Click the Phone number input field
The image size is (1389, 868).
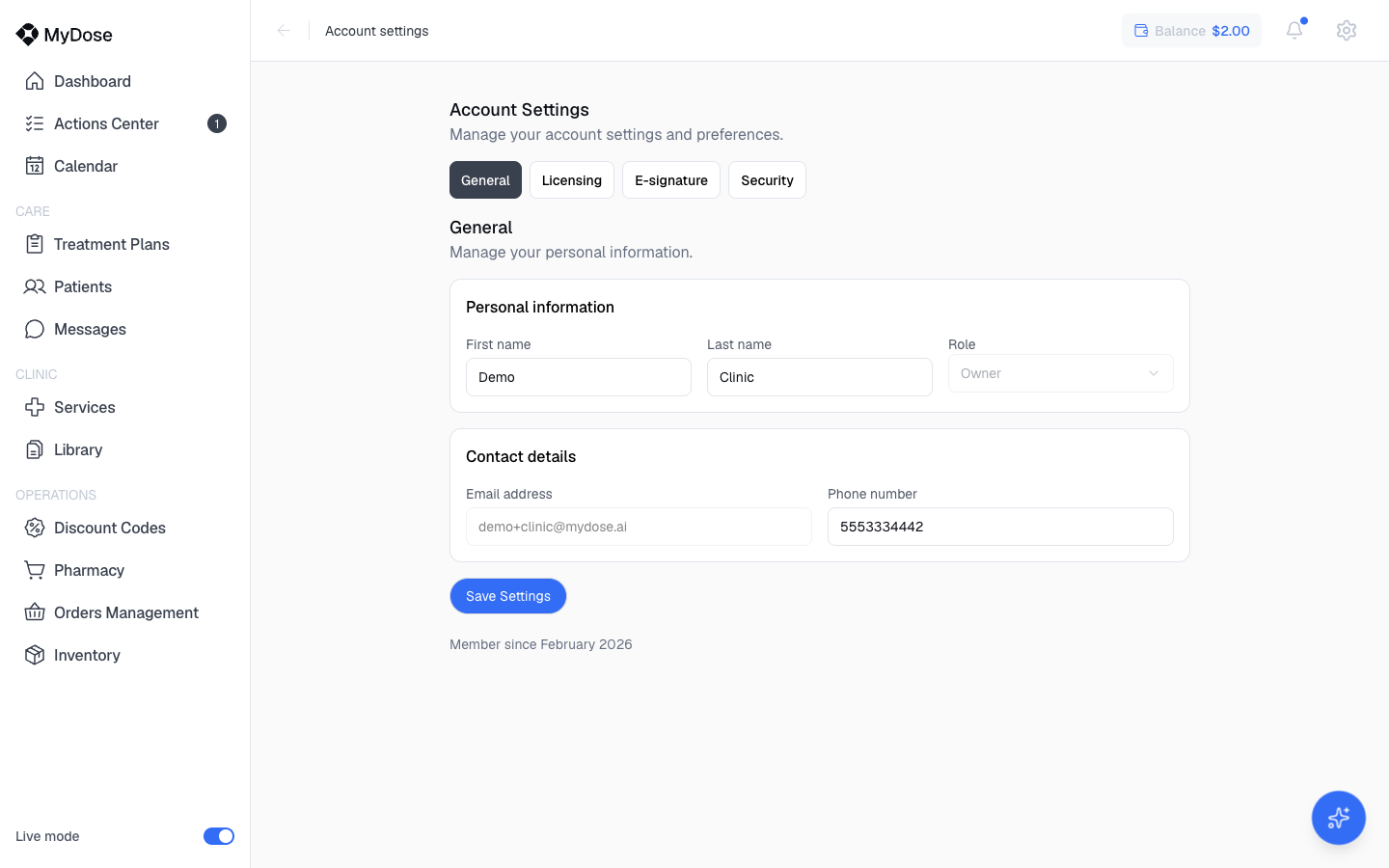tap(1000, 527)
